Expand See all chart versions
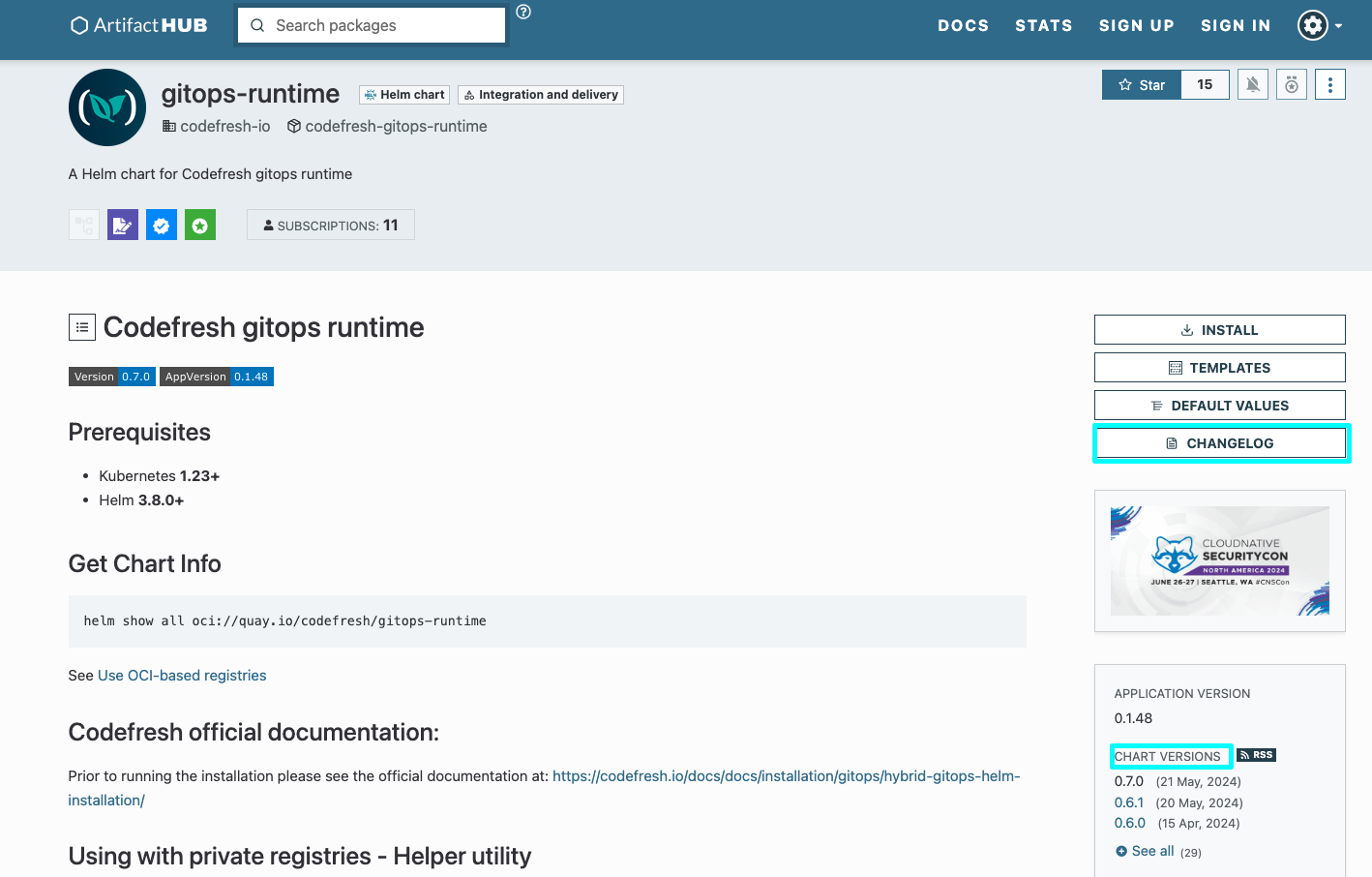 [x=1151, y=851]
